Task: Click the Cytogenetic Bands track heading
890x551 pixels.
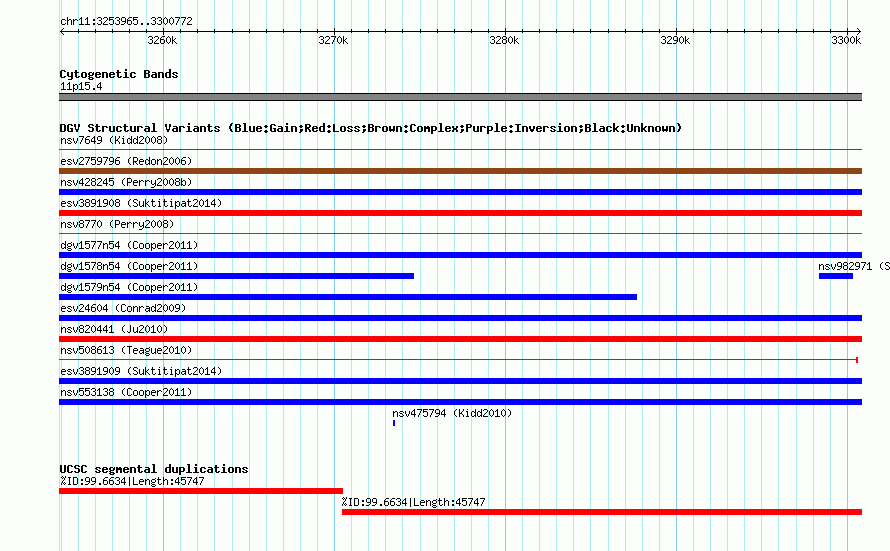Action: coord(119,74)
